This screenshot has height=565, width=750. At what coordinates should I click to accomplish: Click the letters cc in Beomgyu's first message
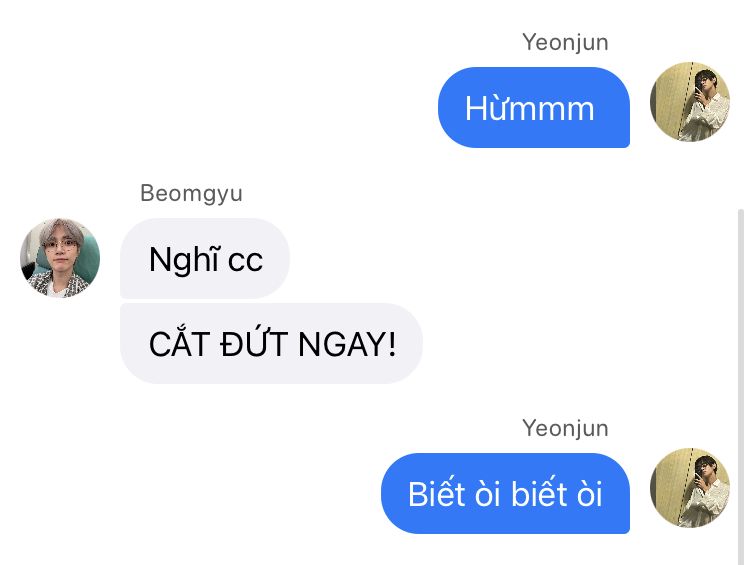245,262
